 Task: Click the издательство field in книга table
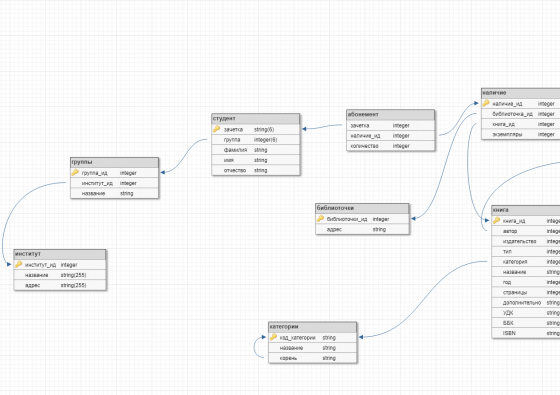click(526, 241)
